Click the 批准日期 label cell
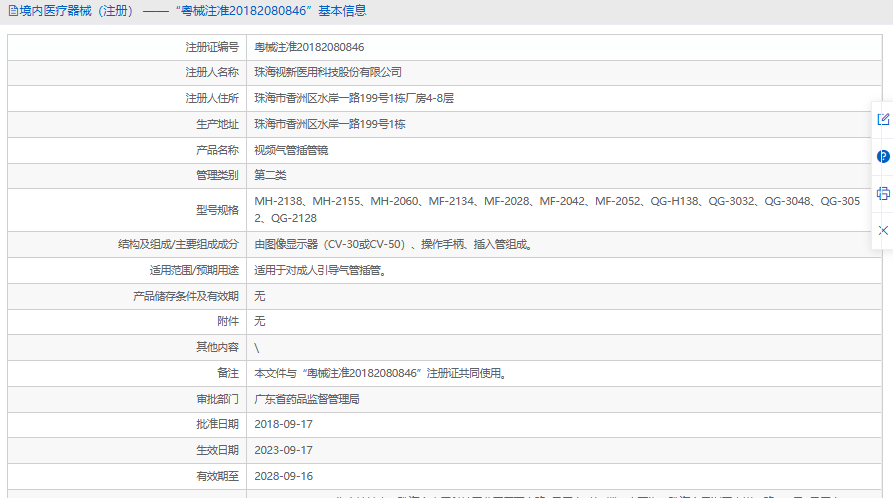Viewport: 893px width, 498px height. [x=126, y=424]
